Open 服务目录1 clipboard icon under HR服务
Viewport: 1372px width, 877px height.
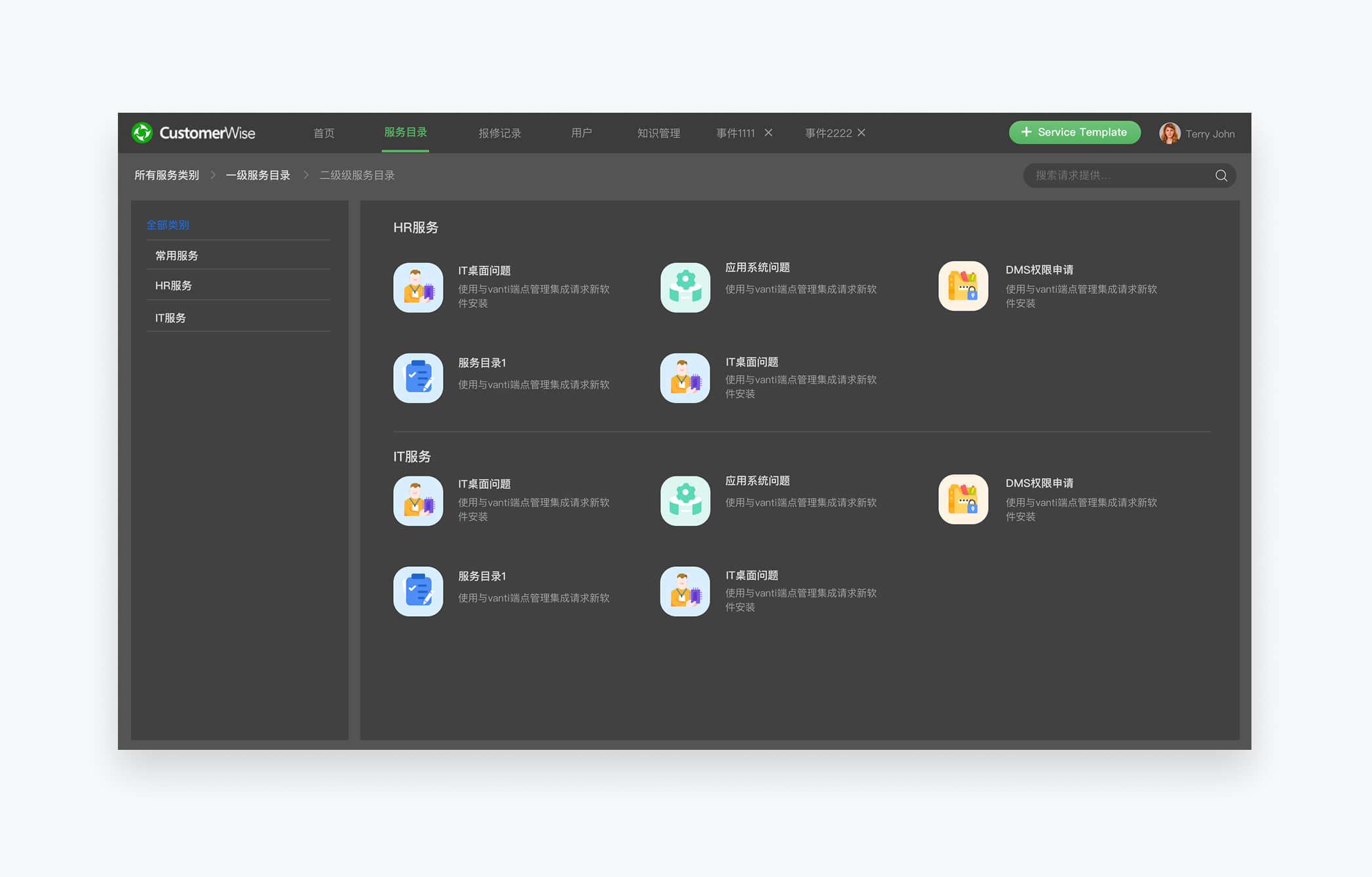point(418,378)
